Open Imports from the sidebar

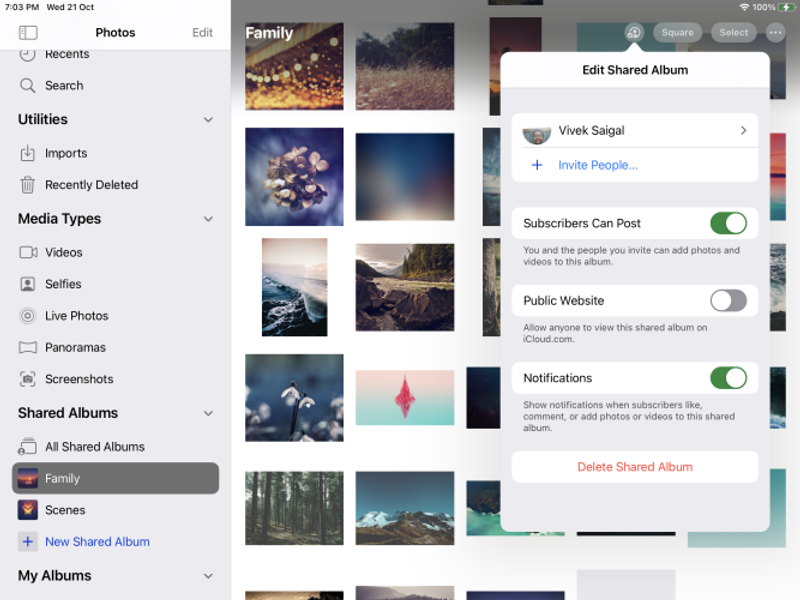click(x=66, y=153)
